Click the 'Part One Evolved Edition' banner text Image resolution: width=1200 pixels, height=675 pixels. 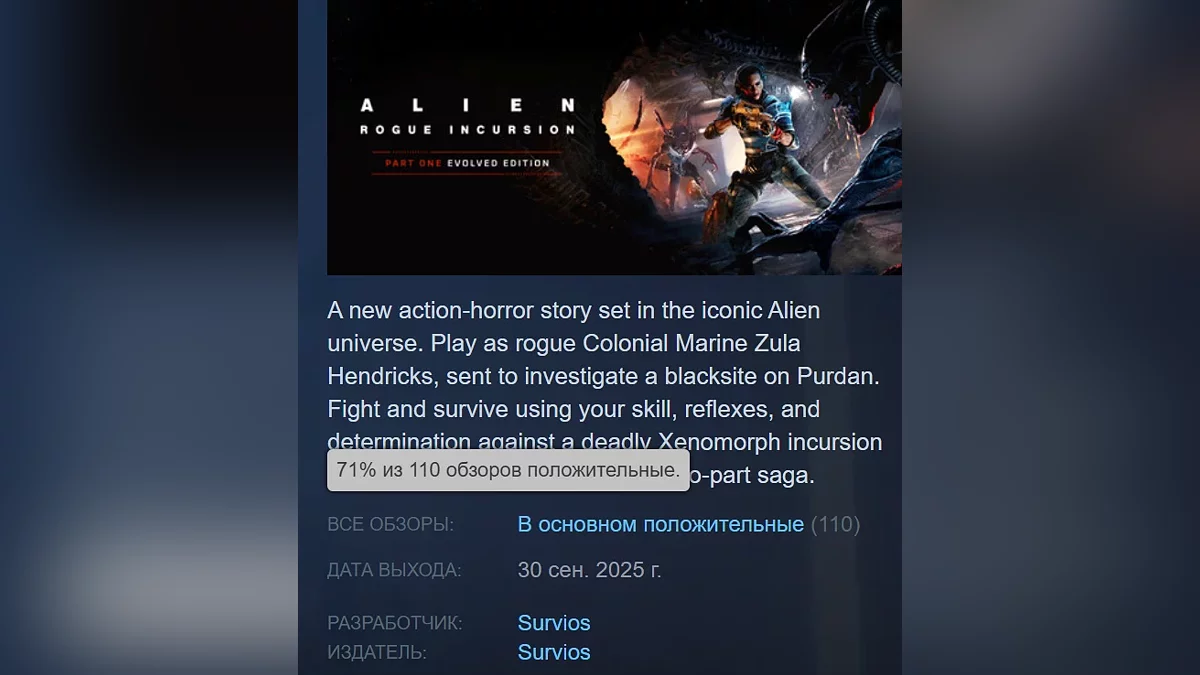click(x=467, y=163)
